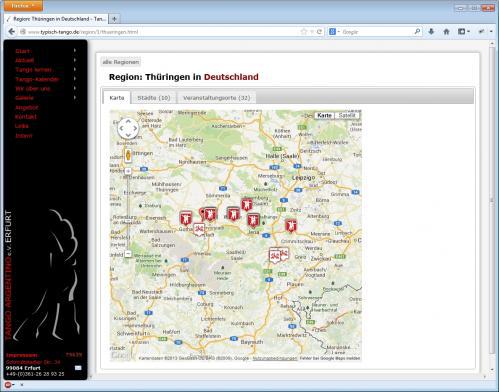
Task: Switch to the Städte (10) tab
Action: [x=154, y=98]
